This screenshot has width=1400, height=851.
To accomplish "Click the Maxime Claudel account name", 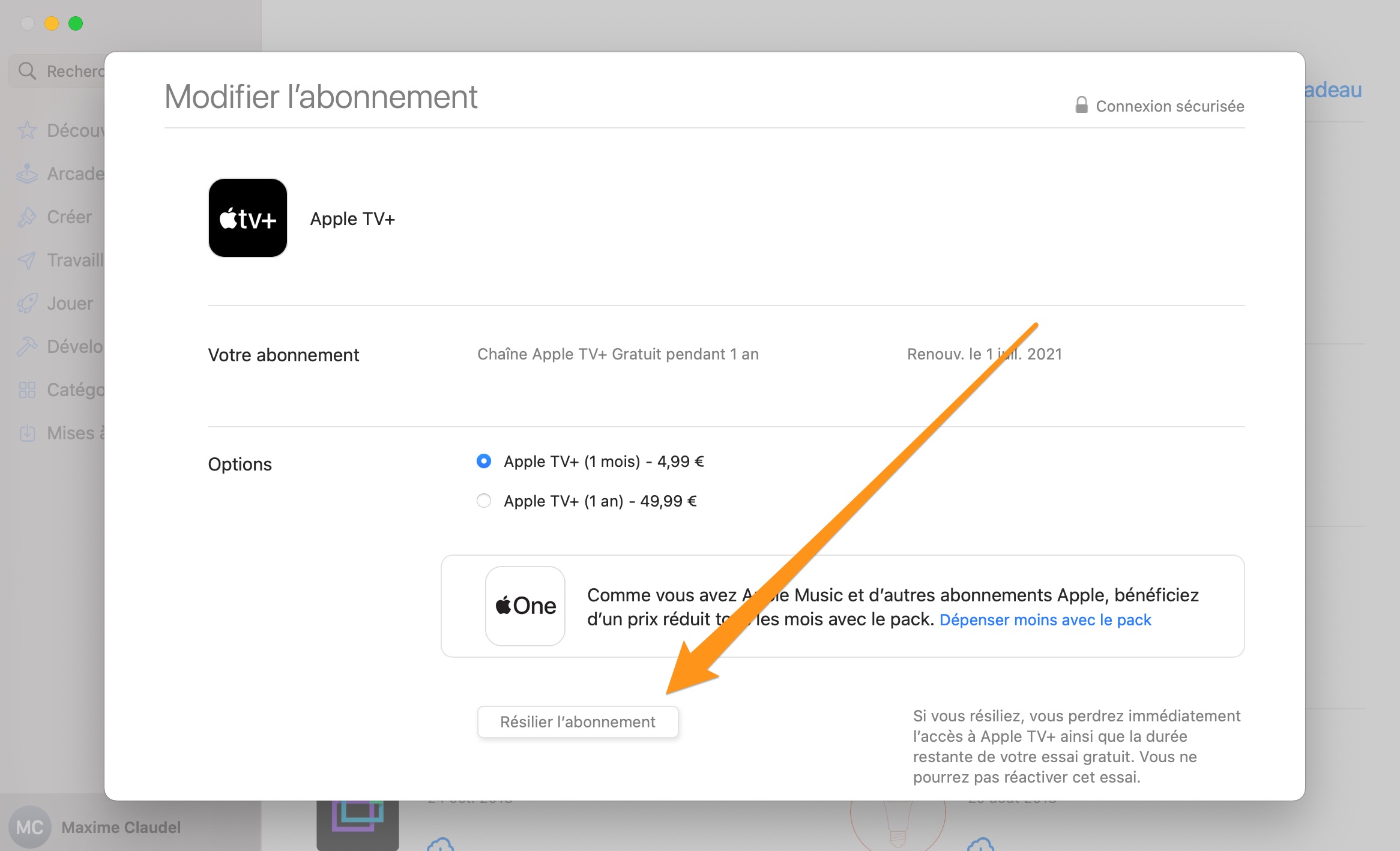I will 121,827.
